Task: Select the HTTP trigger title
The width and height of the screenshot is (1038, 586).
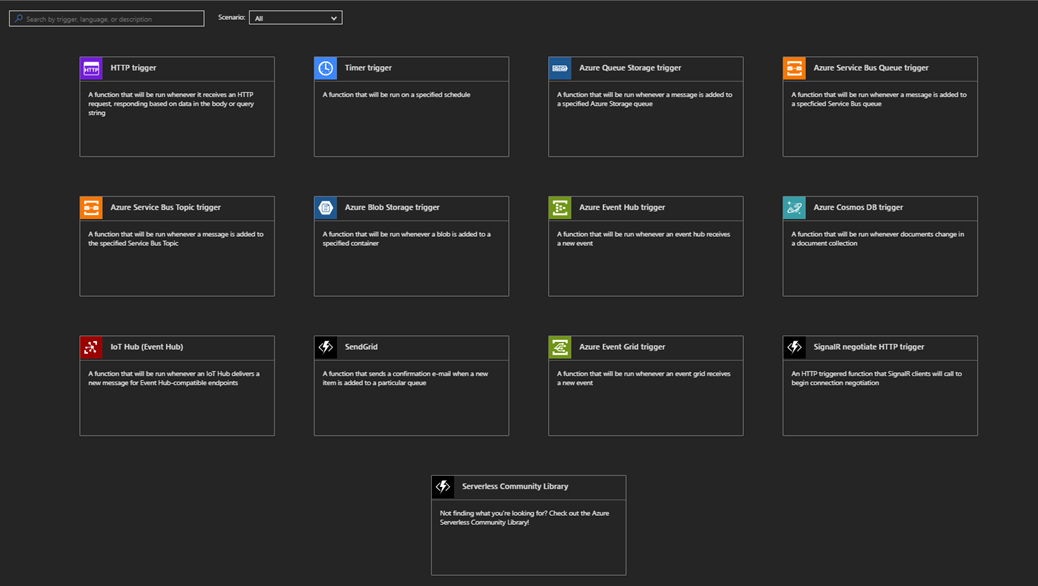Action: 133,68
